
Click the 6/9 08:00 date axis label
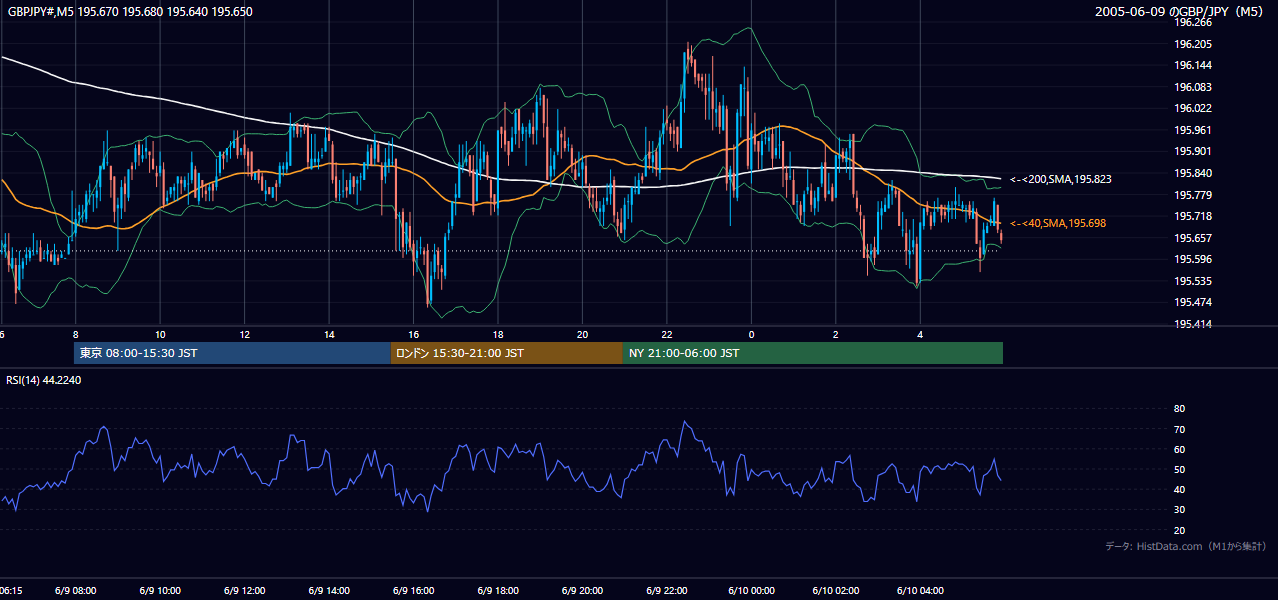pos(75,590)
